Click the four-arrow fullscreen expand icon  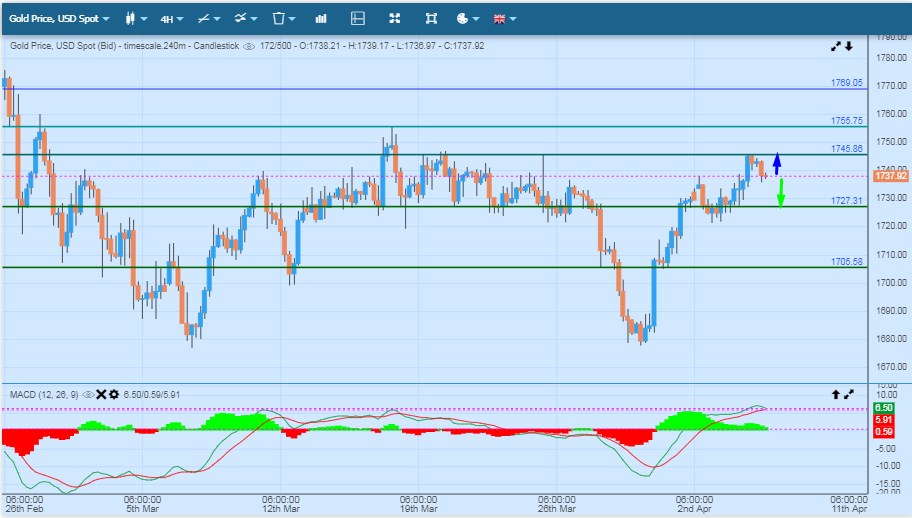[394, 18]
